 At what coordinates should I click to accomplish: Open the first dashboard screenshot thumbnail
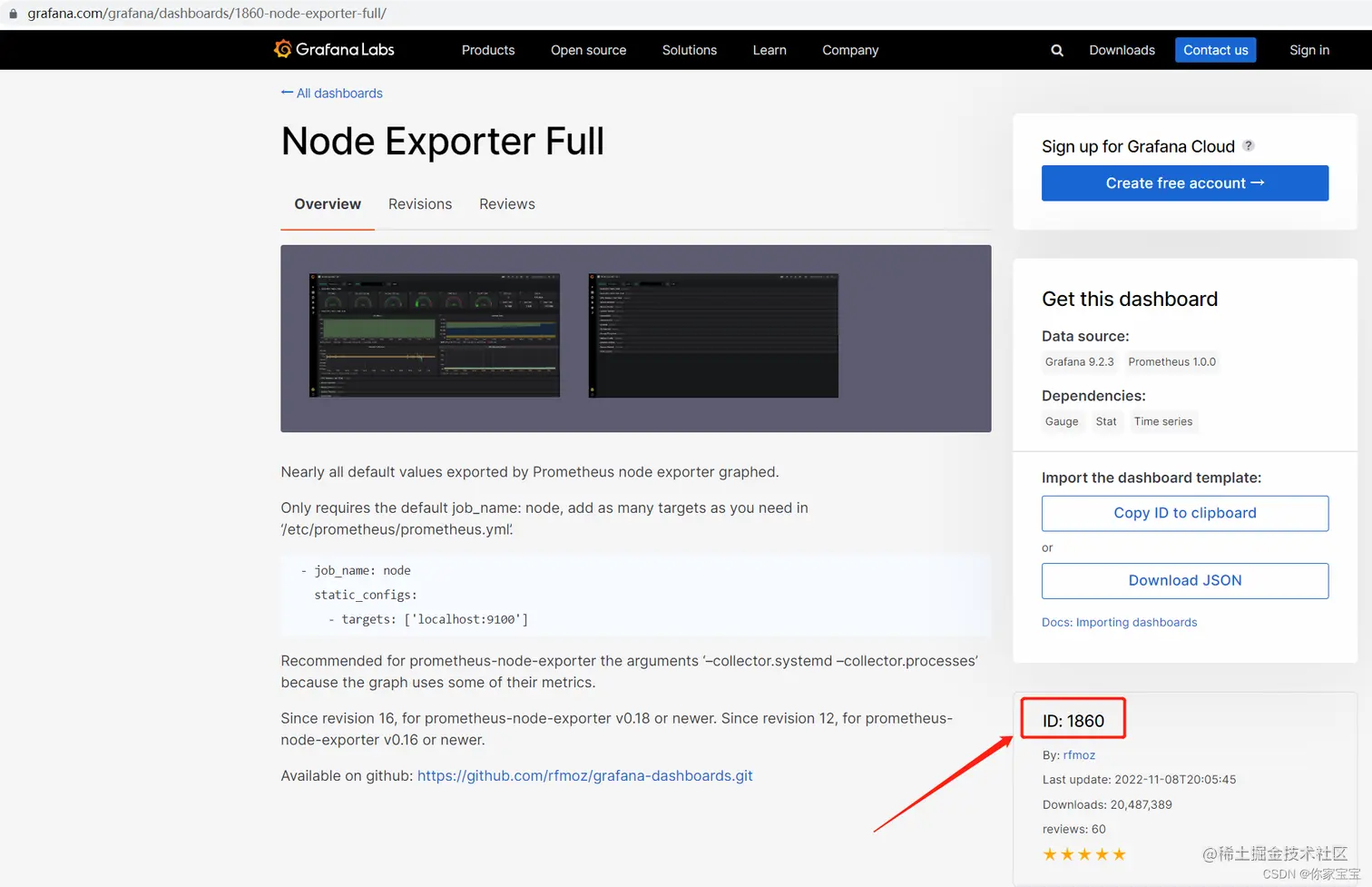pos(435,335)
